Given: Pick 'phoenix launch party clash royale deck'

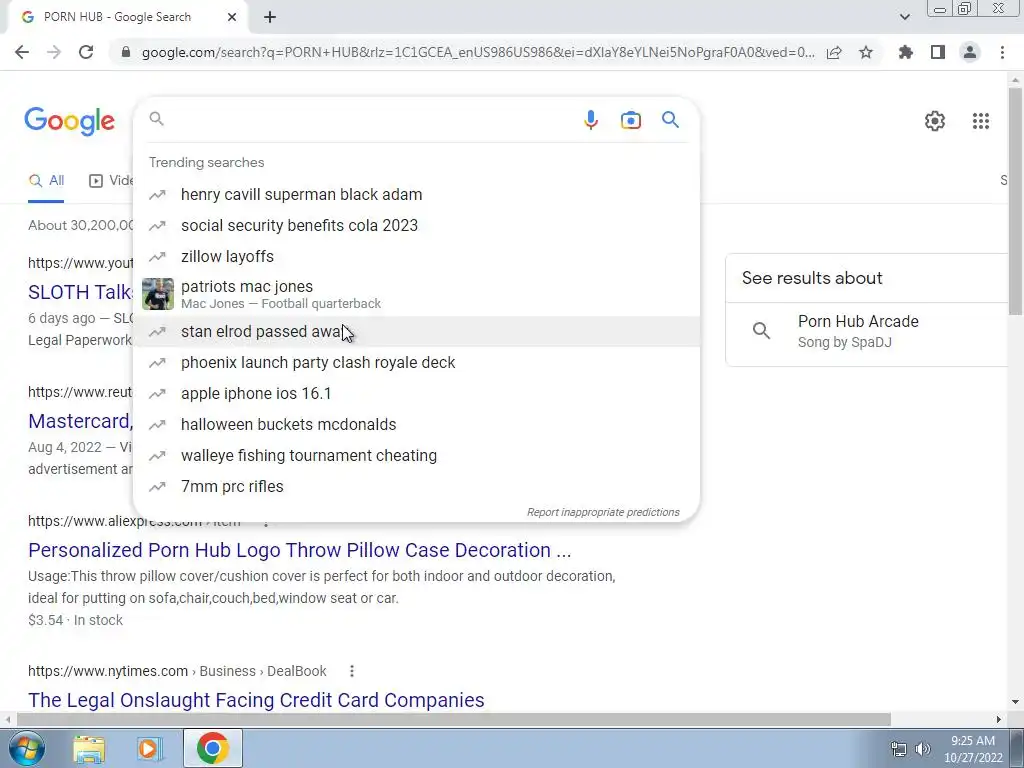Looking at the screenshot, I should pyautogui.click(x=416, y=362).
